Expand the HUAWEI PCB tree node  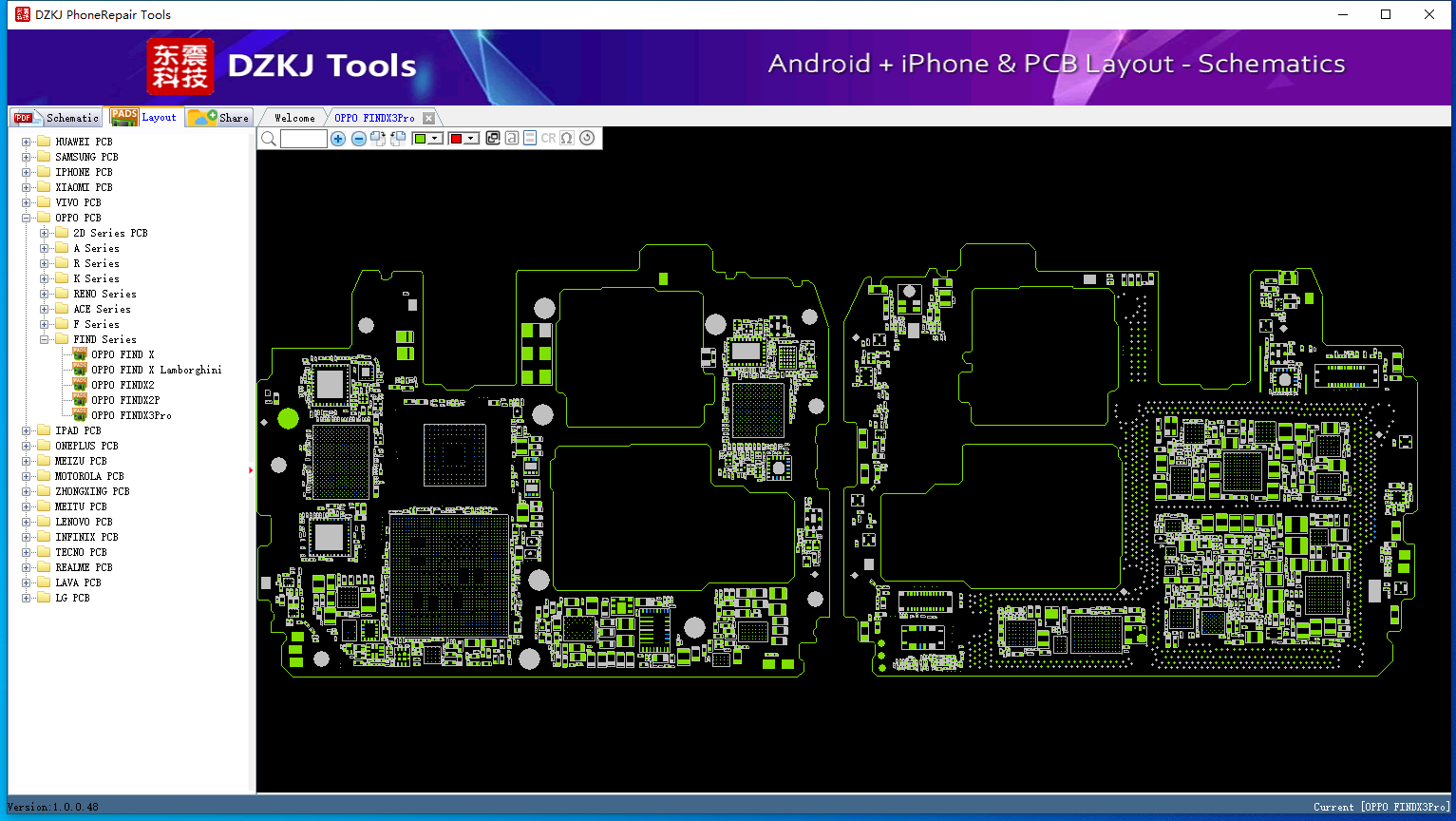[27, 142]
